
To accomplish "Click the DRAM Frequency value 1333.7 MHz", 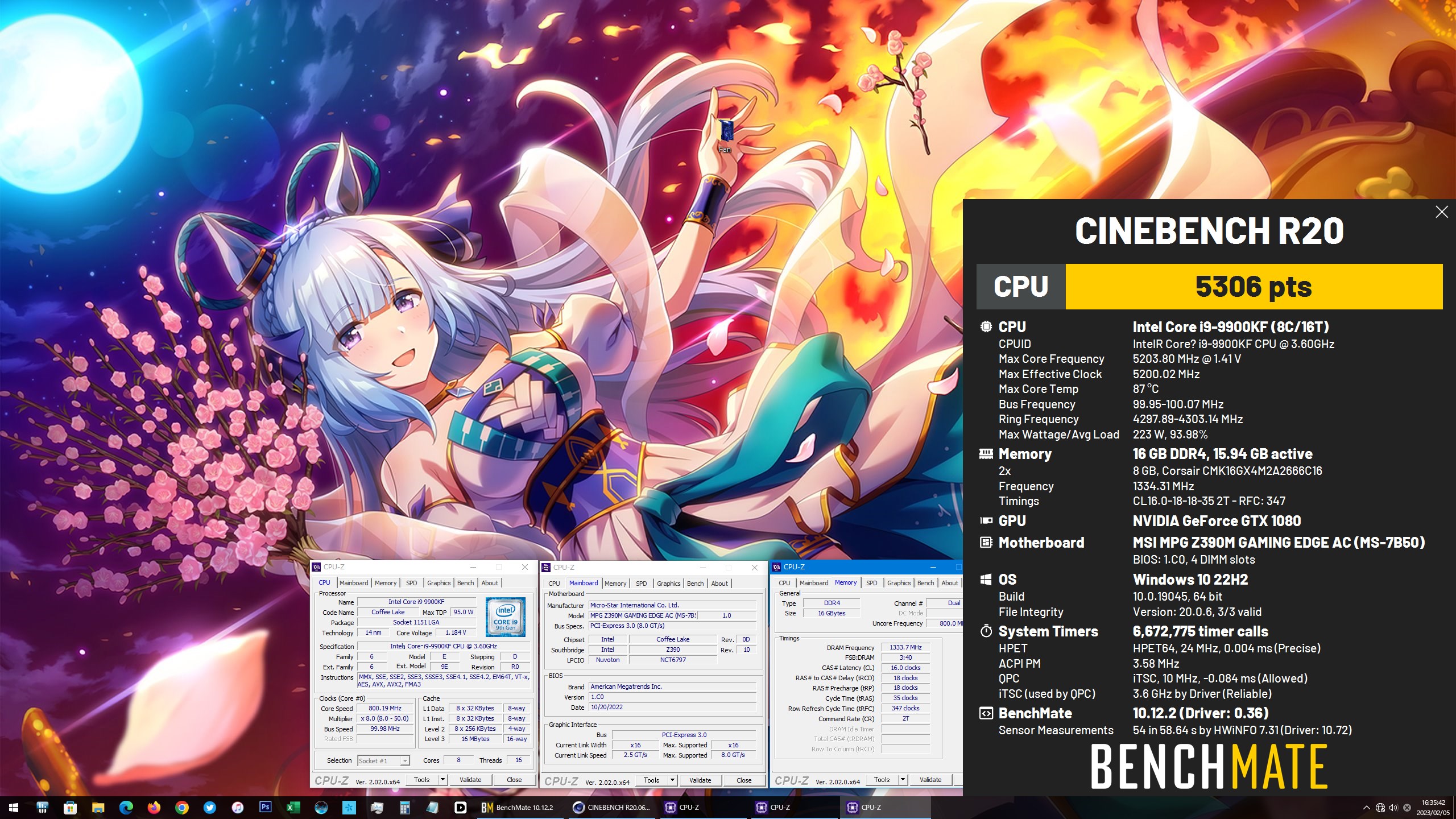I will coord(906,648).
